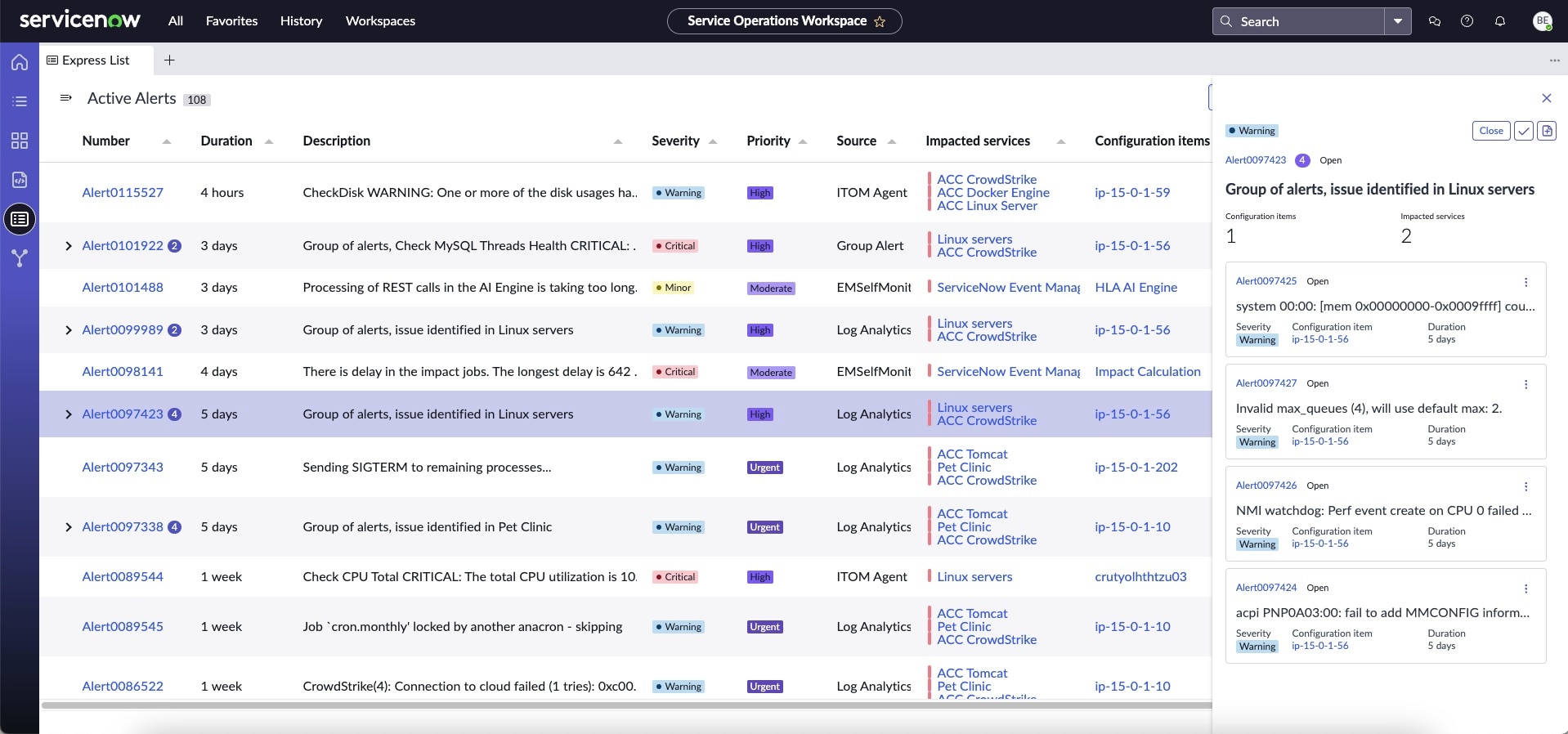Screen dimensions: 1568x734
Task: Click in the global Search field
Action: pos(1298,21)
